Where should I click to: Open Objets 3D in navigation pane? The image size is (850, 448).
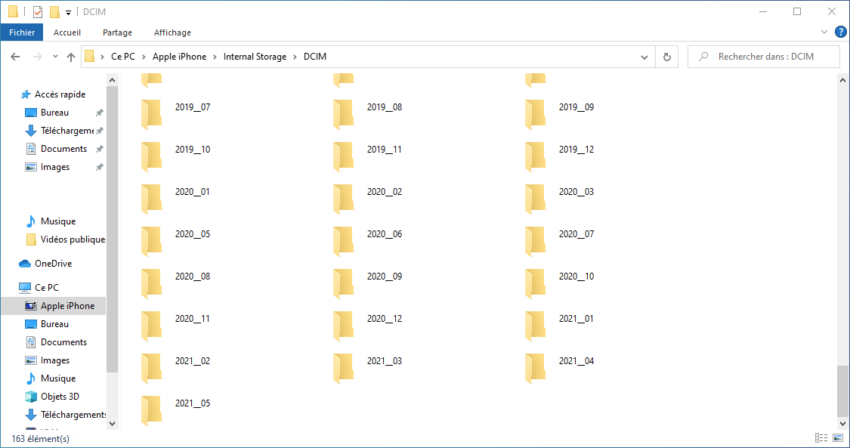(x=60, y=396)
